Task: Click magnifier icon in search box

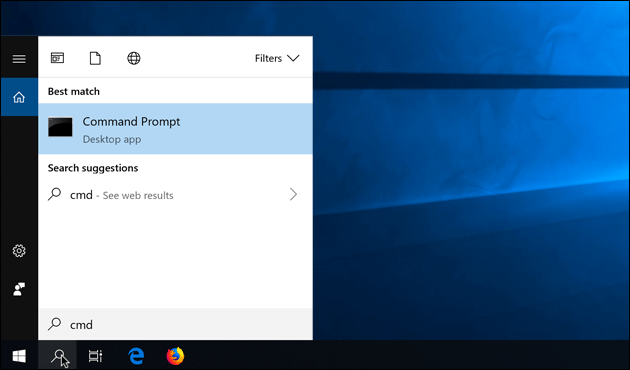Action: 54,324
